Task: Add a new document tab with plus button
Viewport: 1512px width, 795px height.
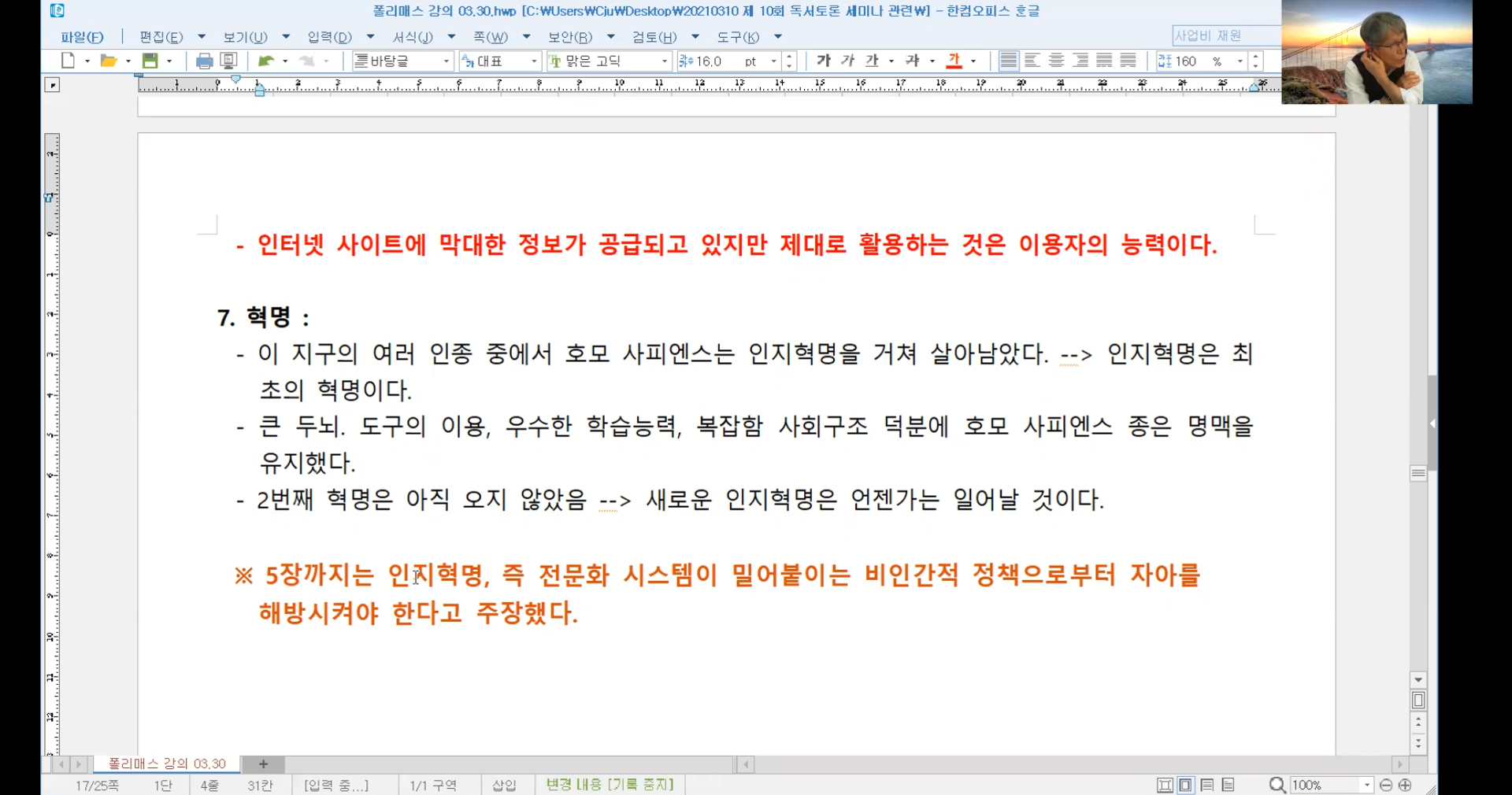Action: pyautogui.click(x=263, y=764)
